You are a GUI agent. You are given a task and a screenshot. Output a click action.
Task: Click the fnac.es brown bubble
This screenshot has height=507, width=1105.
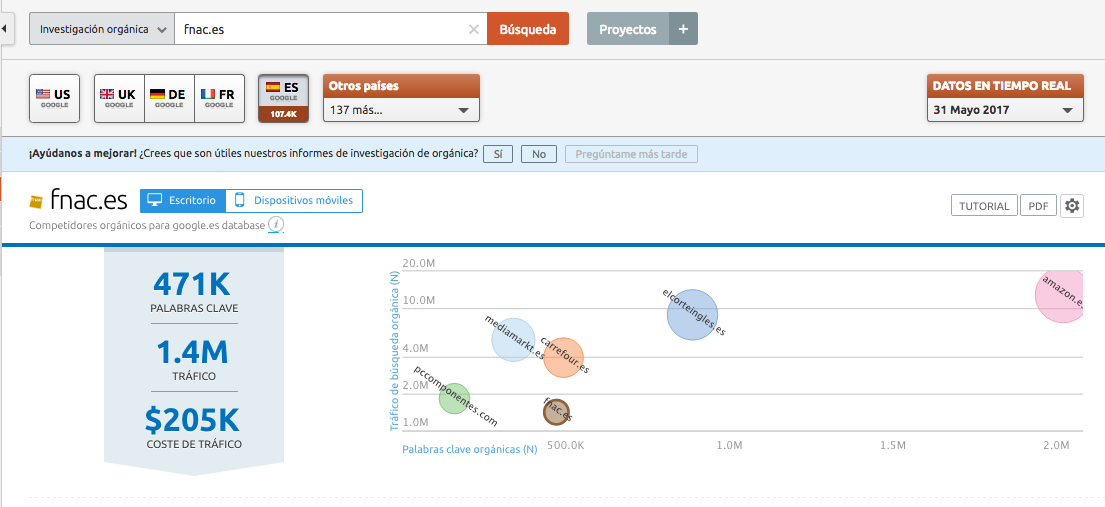click(556, 412)
